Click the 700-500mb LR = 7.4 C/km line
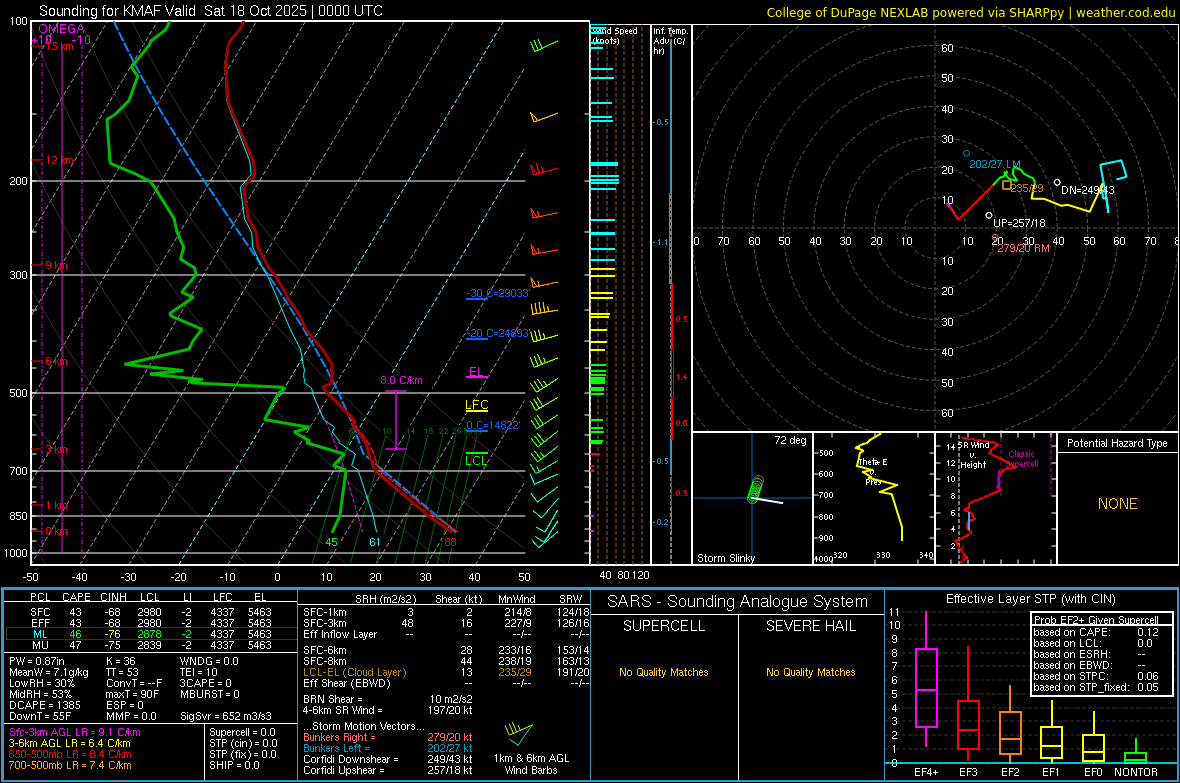 tap(70, 765)
